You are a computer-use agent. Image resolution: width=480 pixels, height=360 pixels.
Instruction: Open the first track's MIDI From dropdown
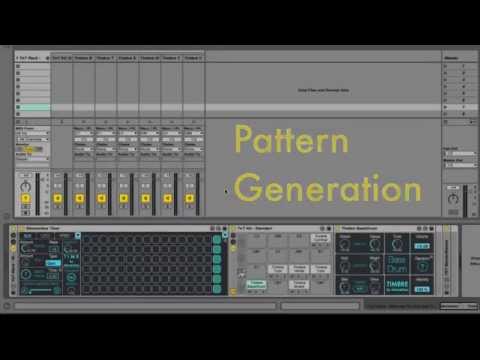click(x=33, y=133)
